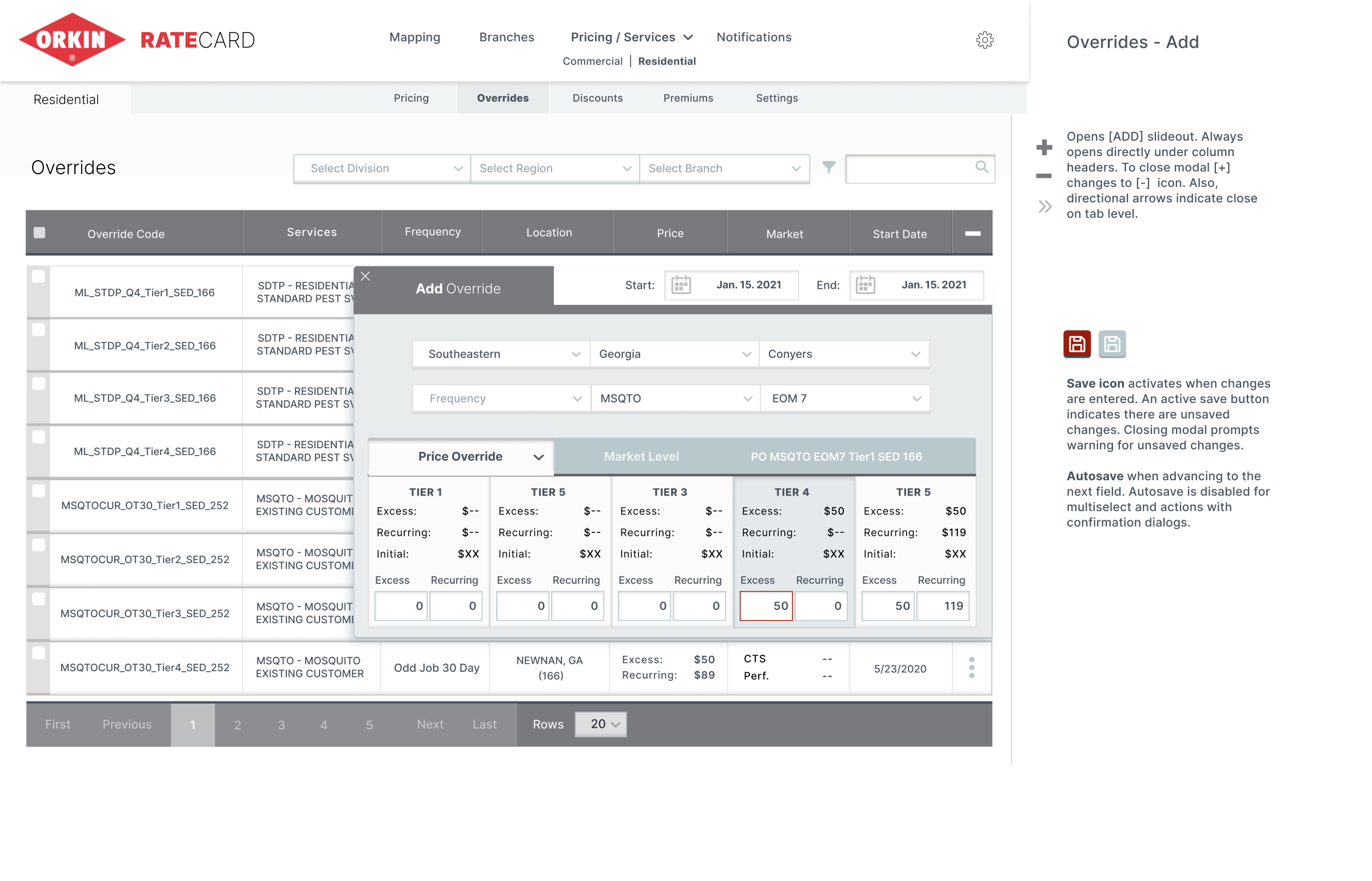Expand the Select Division dropdown

(x=381, y=168)
